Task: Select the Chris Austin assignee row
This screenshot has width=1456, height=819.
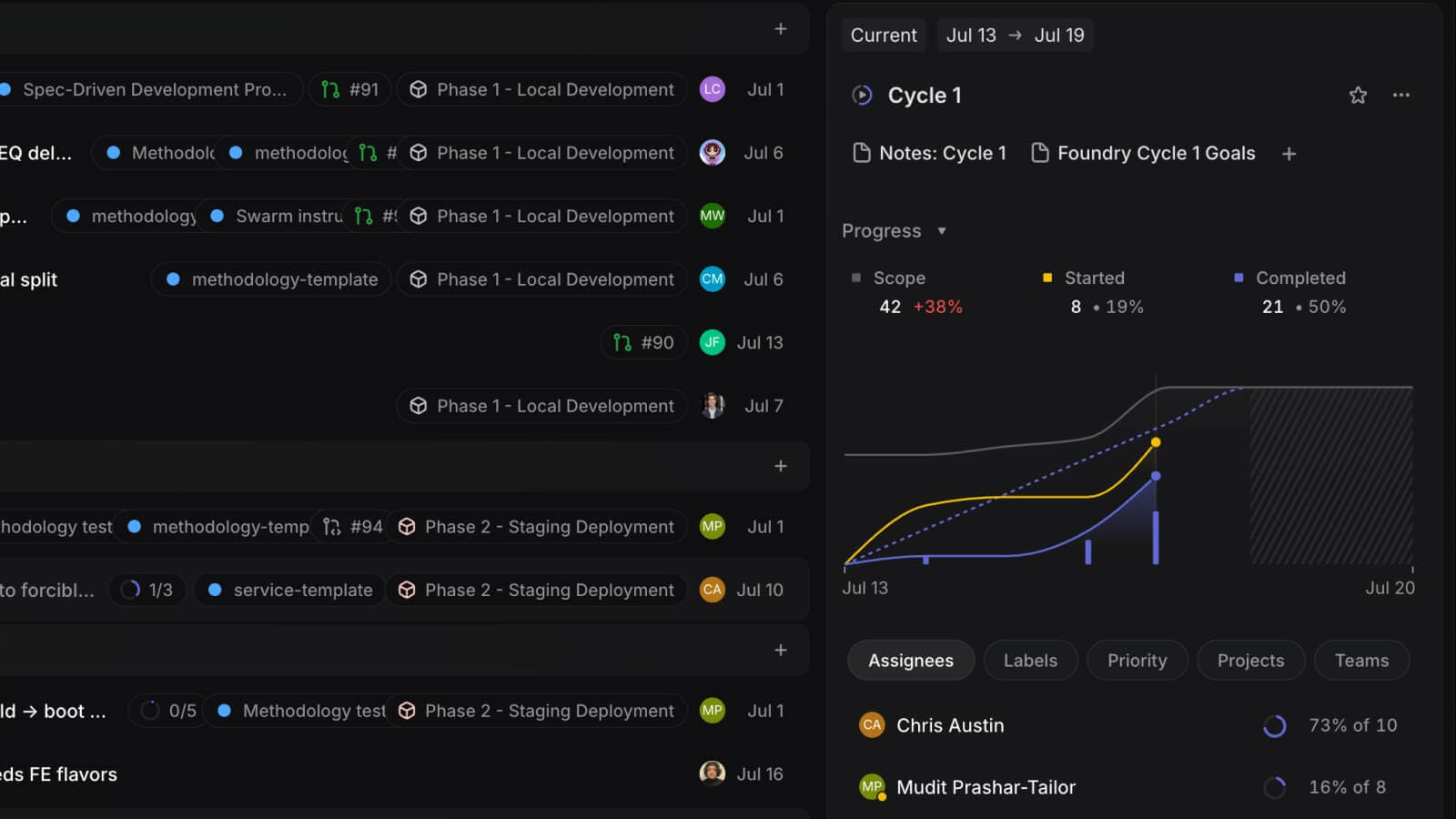Action: coord(1128,725)
